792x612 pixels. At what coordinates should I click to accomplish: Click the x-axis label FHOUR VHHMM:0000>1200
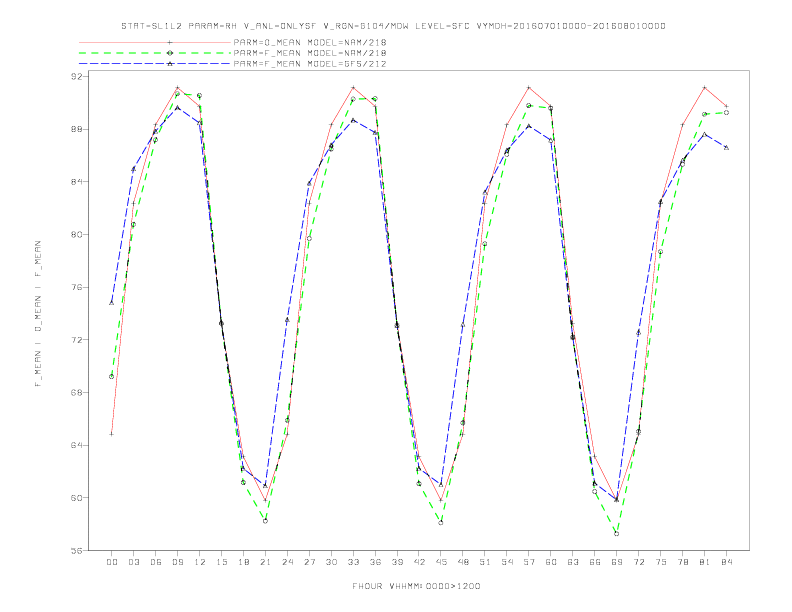(x=416, y=586)
